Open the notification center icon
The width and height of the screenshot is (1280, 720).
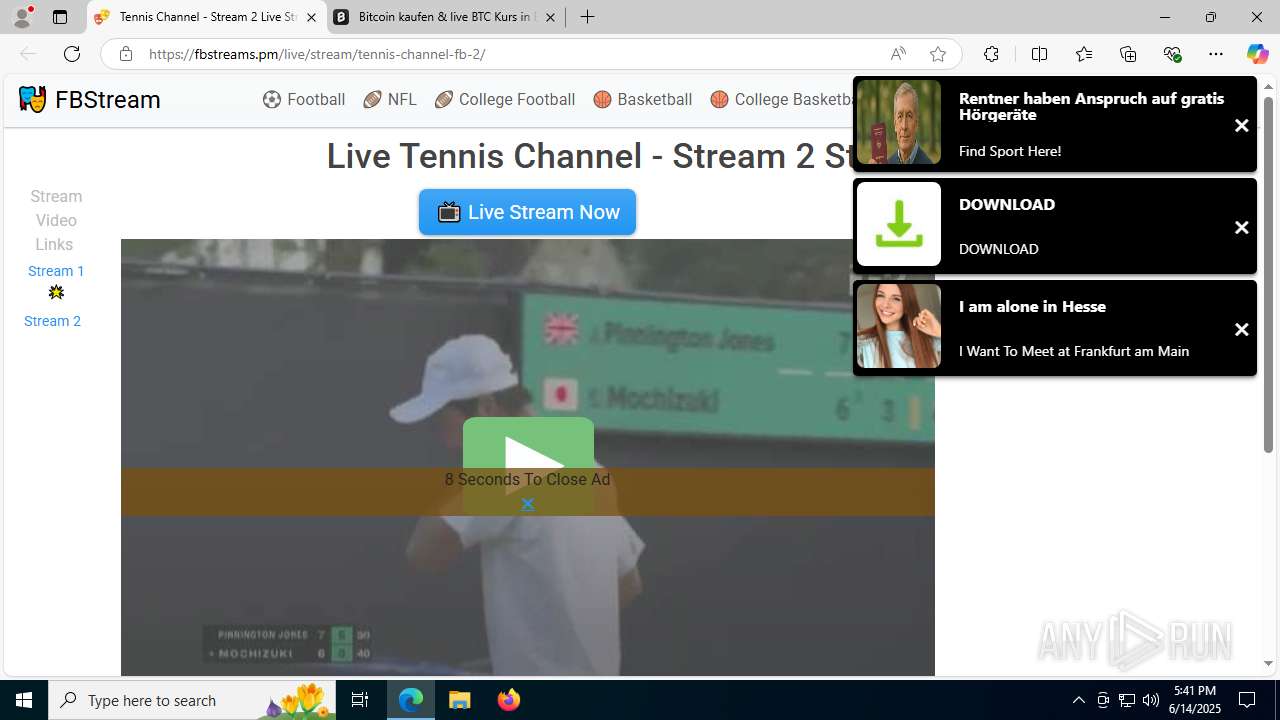pyautogui.click(x=1247, y=700)
